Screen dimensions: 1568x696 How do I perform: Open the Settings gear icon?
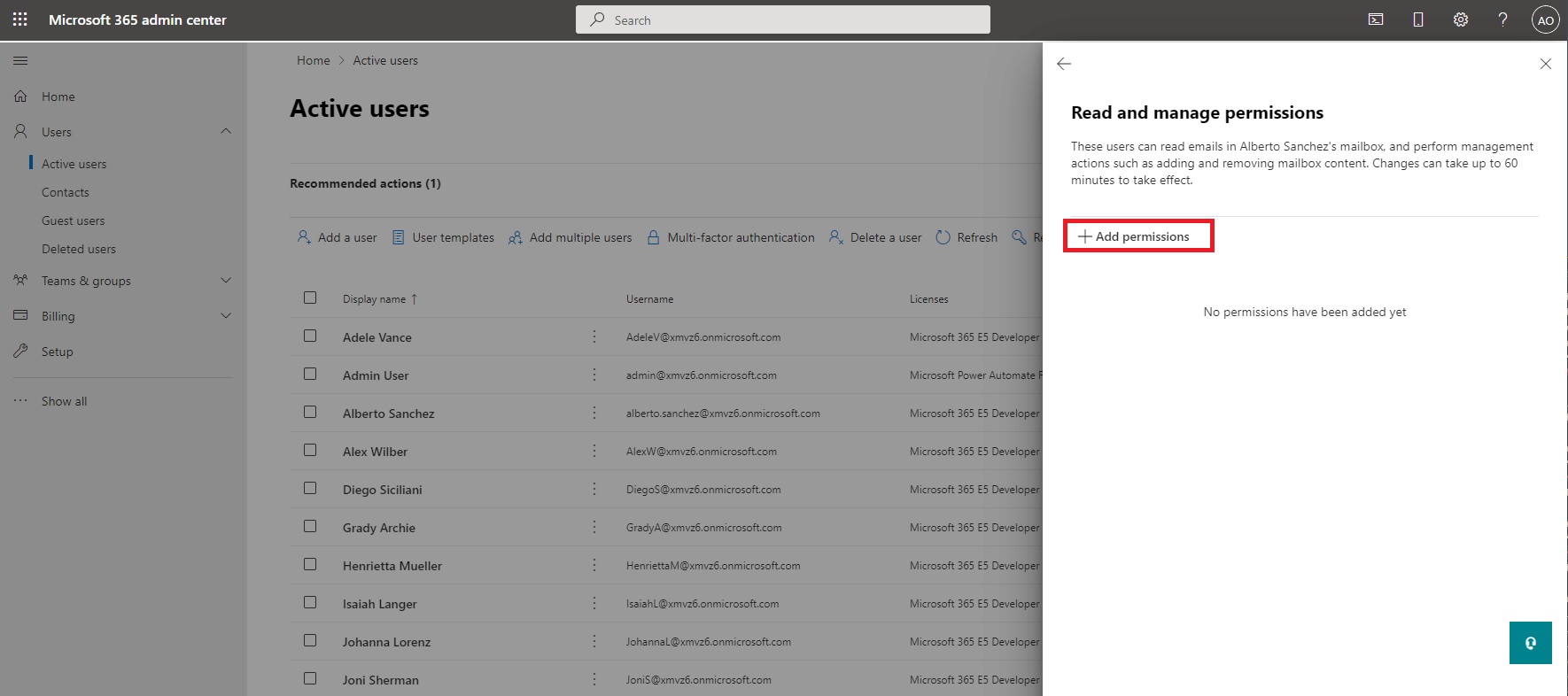pos(1461,19)
